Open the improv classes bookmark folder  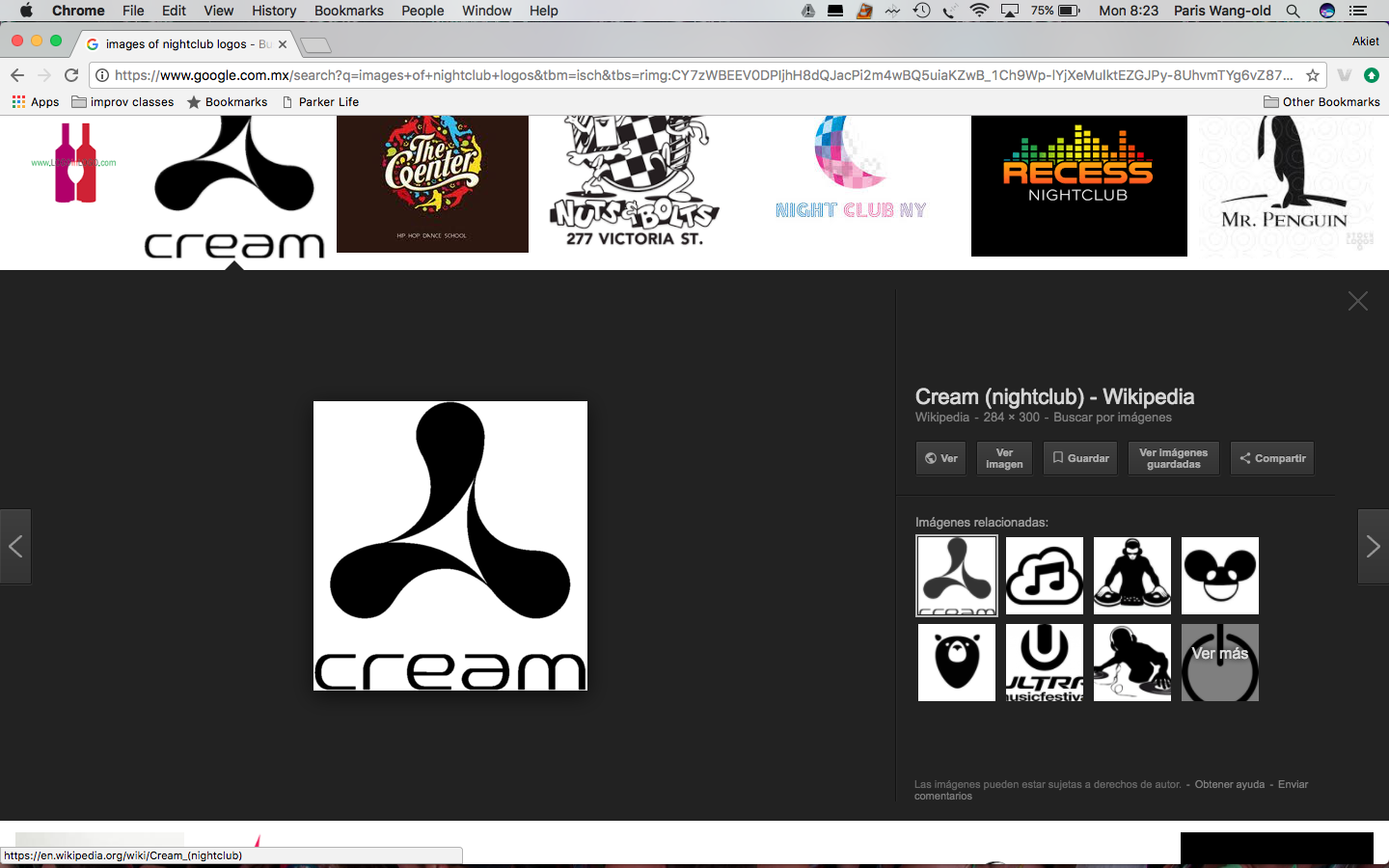pyautogui.click(x=123, y=102)
